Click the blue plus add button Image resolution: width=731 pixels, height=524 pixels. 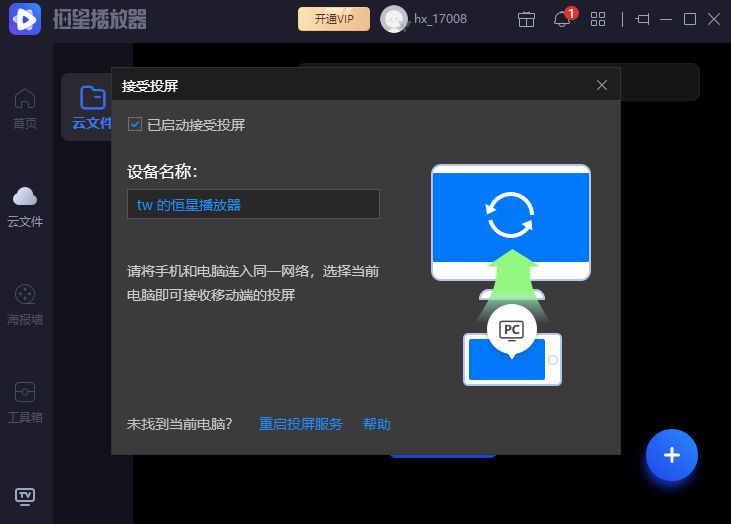671,455
